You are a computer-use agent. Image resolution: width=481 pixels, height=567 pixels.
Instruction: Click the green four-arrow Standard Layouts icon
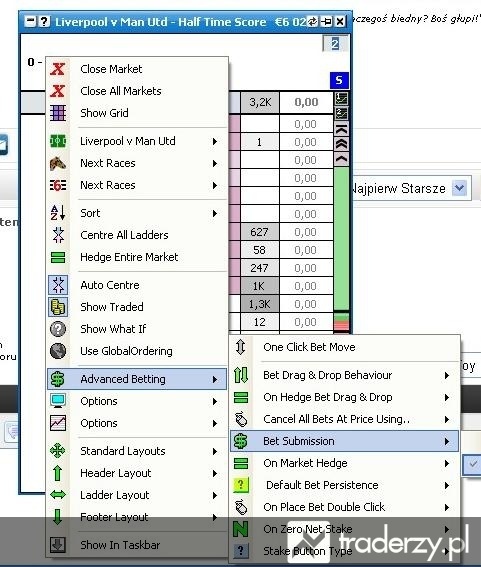click(58, 451)
